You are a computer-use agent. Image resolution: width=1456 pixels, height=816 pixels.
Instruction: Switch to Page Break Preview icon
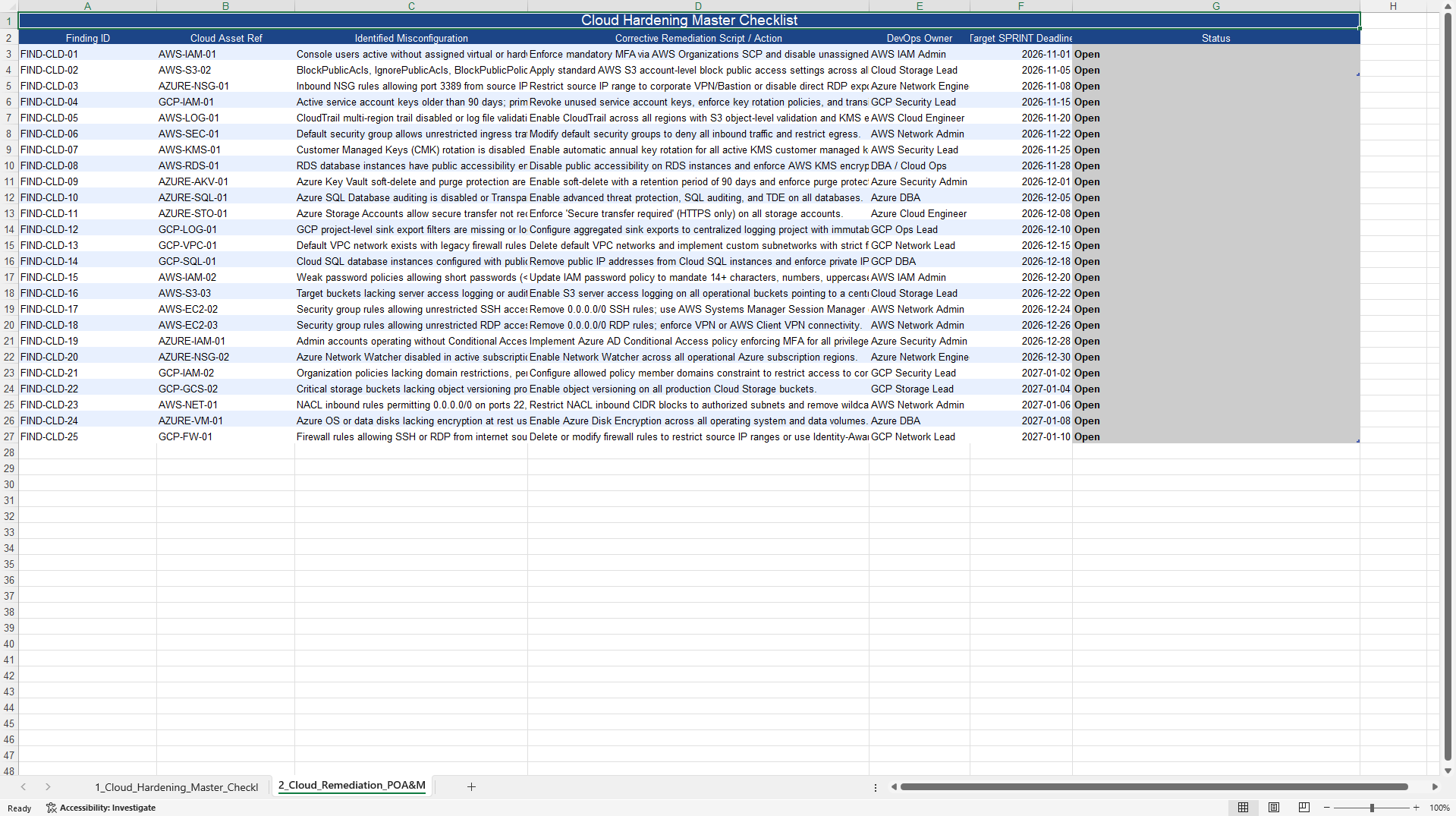(x=1304, y=807)
